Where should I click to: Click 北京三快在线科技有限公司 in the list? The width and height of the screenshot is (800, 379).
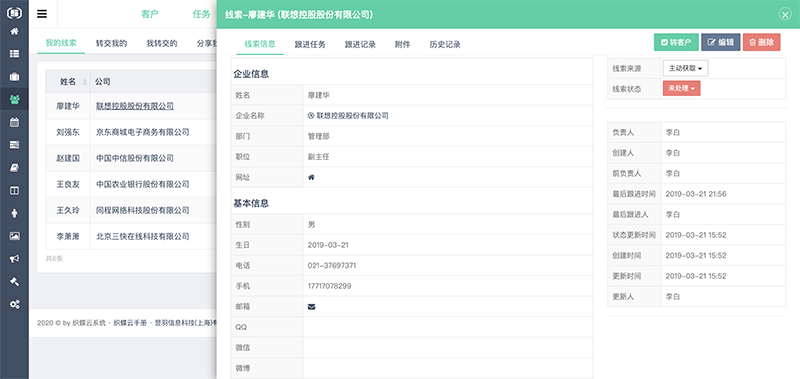(143, 236)
